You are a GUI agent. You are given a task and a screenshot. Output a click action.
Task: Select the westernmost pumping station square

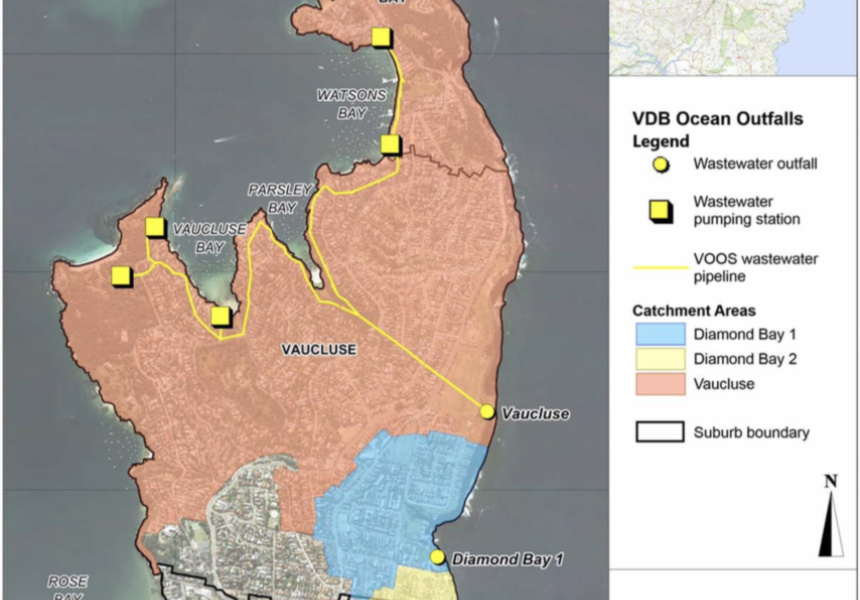point(122,275)
